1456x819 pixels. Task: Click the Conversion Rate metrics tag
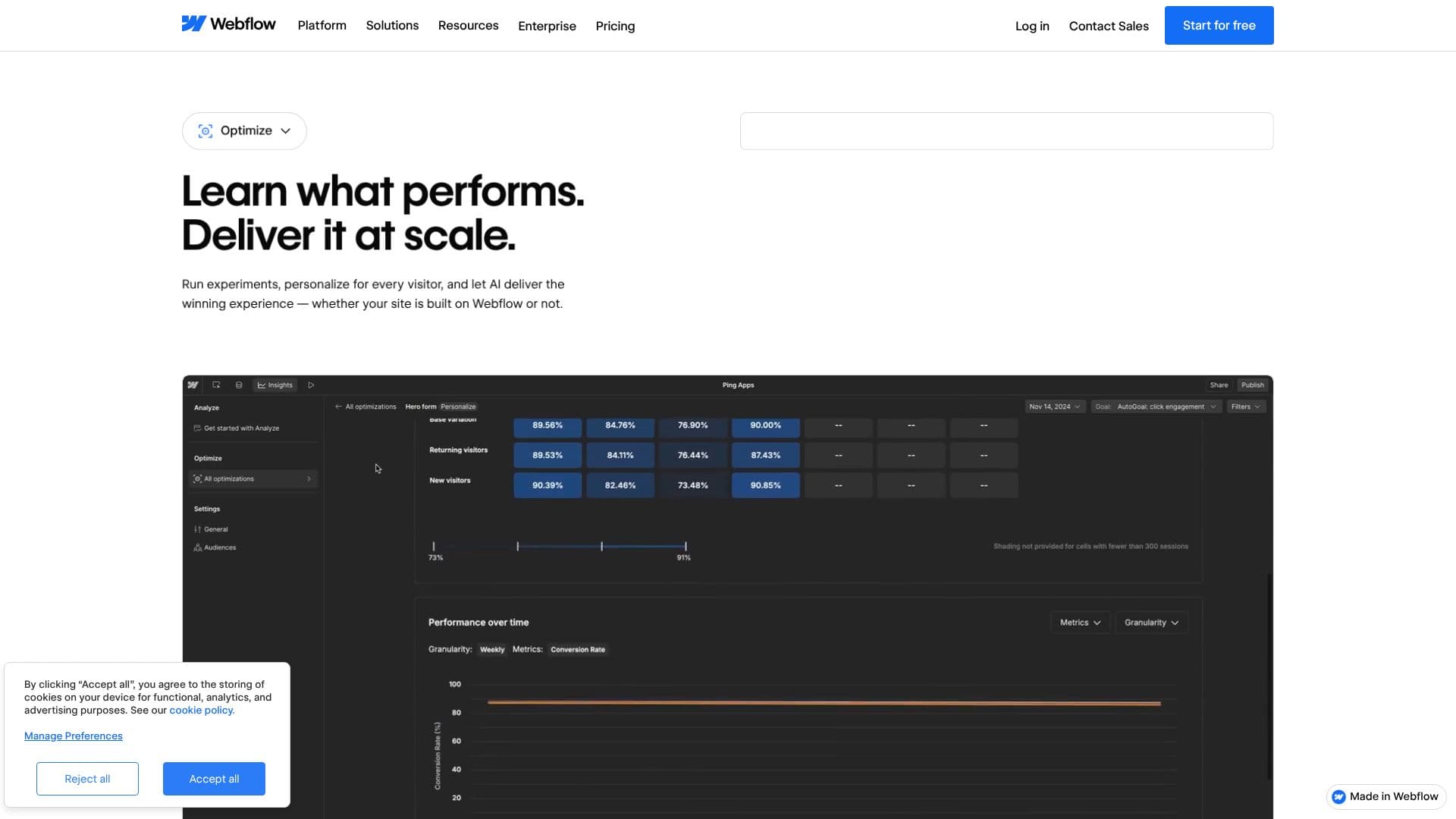pyautogui.click(x=578, y=650)
